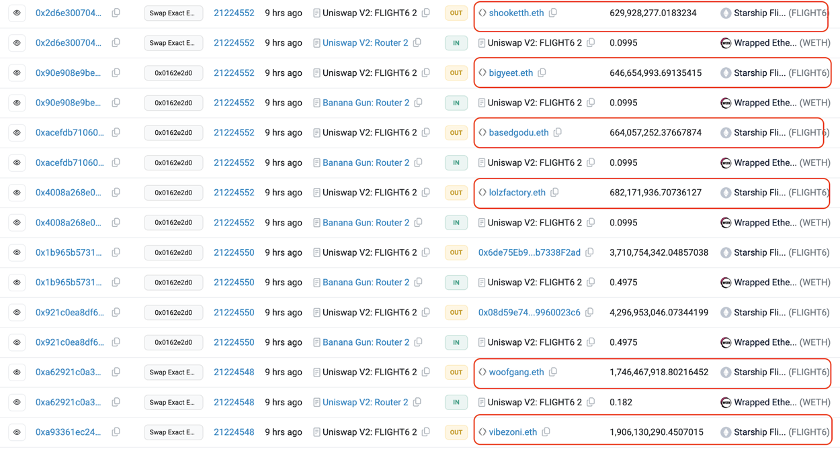840x450 pixels.
Task: Select amount 682,171,936.70736127
Action: tap(655, 192)
